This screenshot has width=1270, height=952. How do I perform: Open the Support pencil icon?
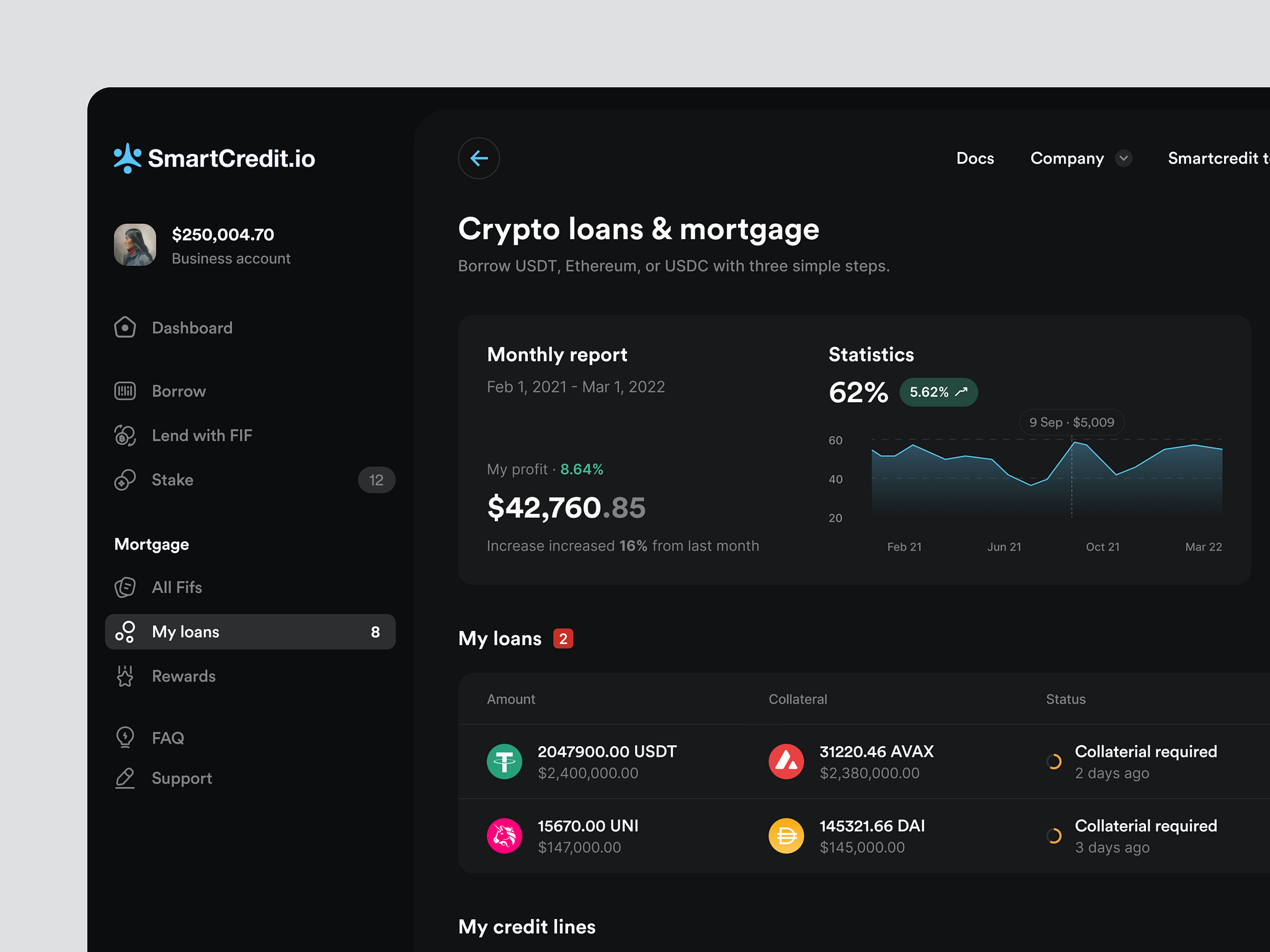tap(125, 778)
